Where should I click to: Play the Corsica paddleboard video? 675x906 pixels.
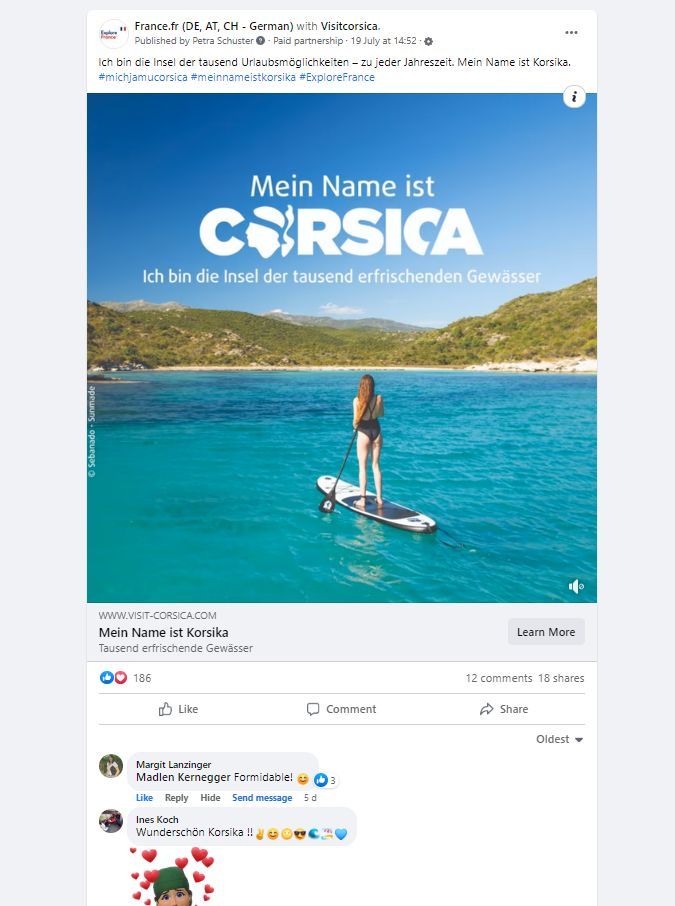coord(342,348)
